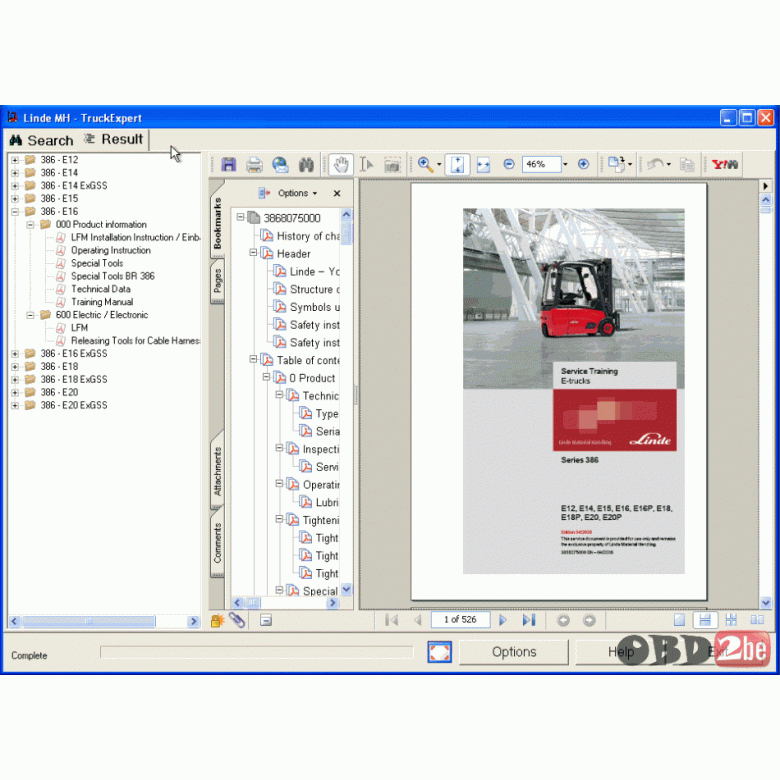780x780 pixels.
Task: Decrease zoom with the minus button
Action: click(508, 164)
